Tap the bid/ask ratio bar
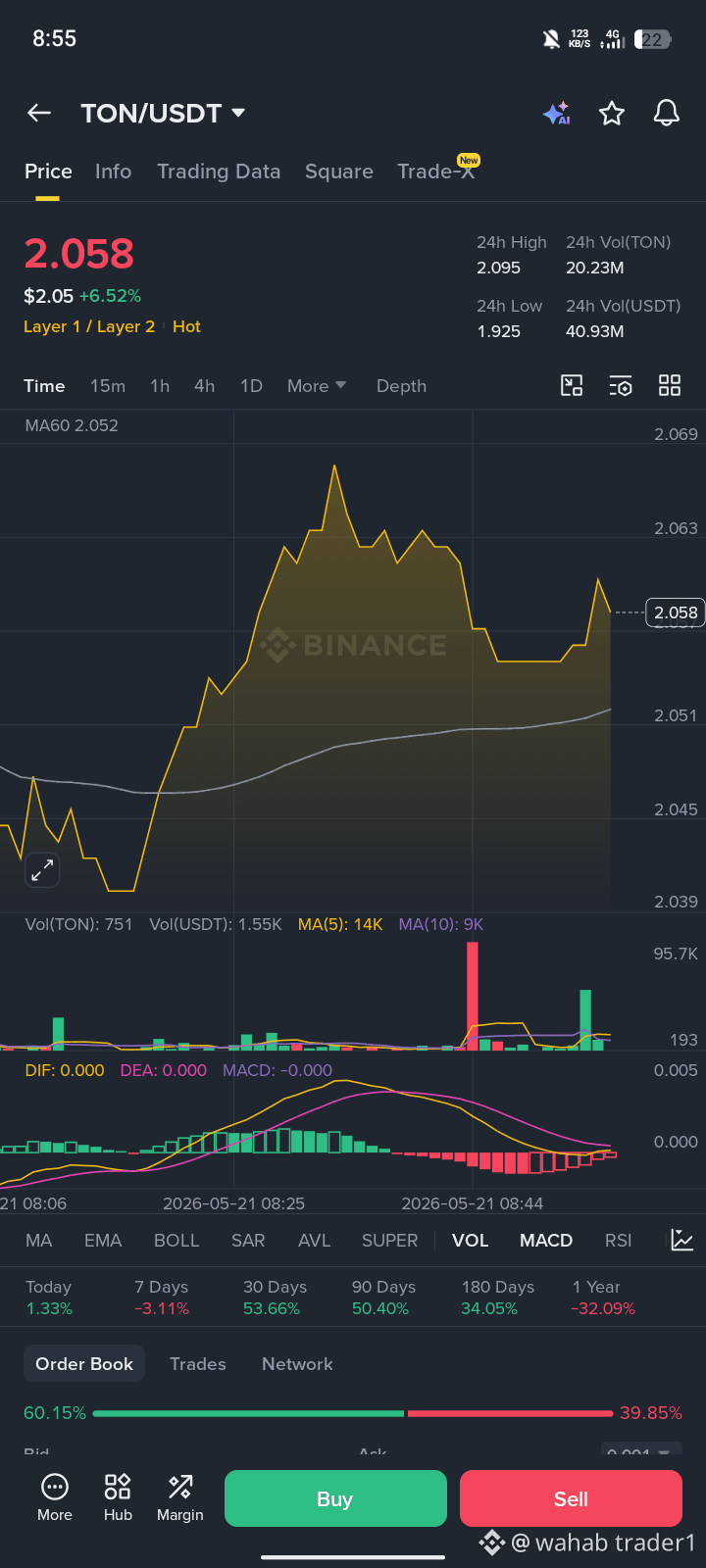This screenshot has height=1568, width=706. pyautogui.click(x=353, y=1413)
